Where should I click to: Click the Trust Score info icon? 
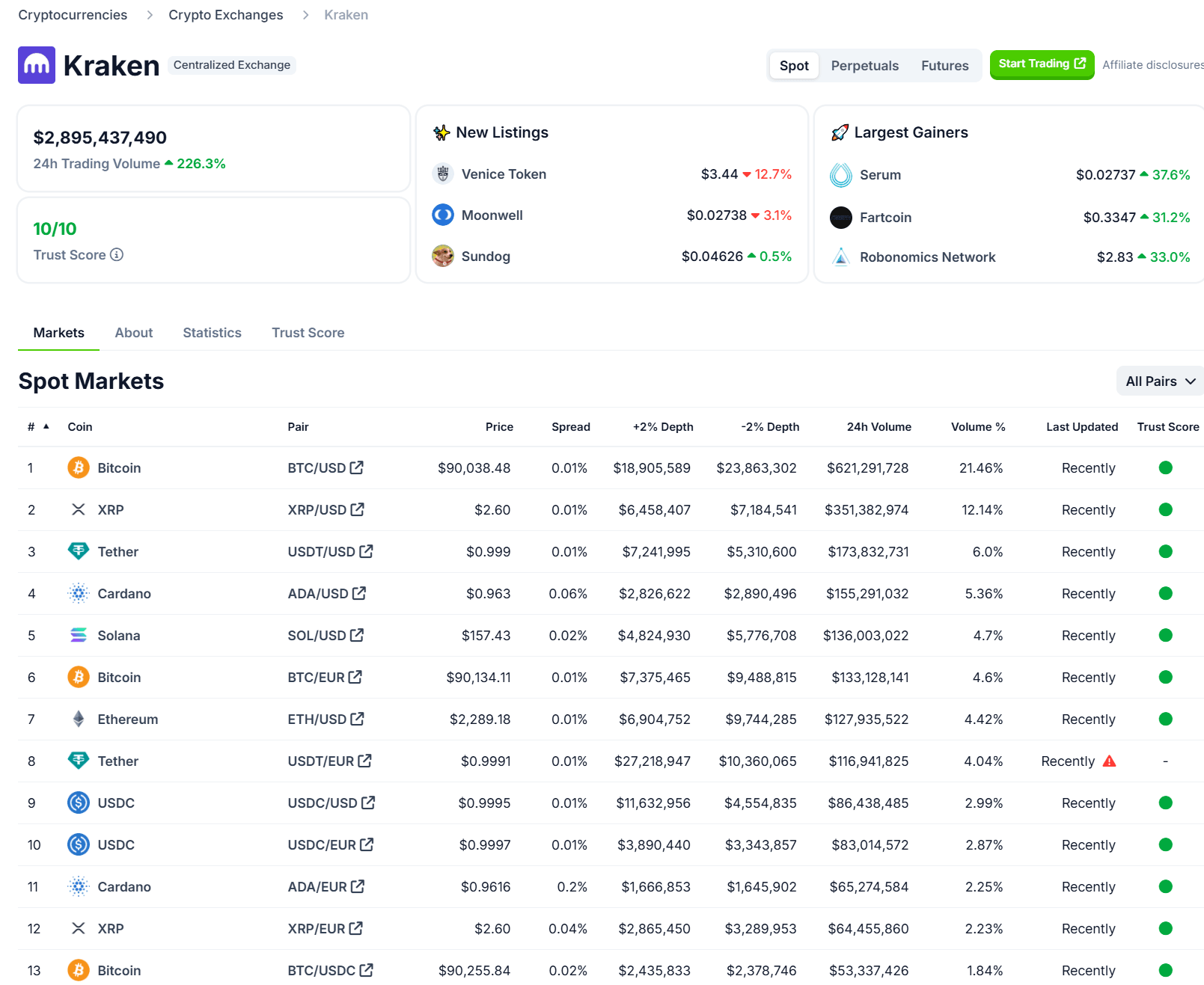pyautogui.click(x=117, y=254)
